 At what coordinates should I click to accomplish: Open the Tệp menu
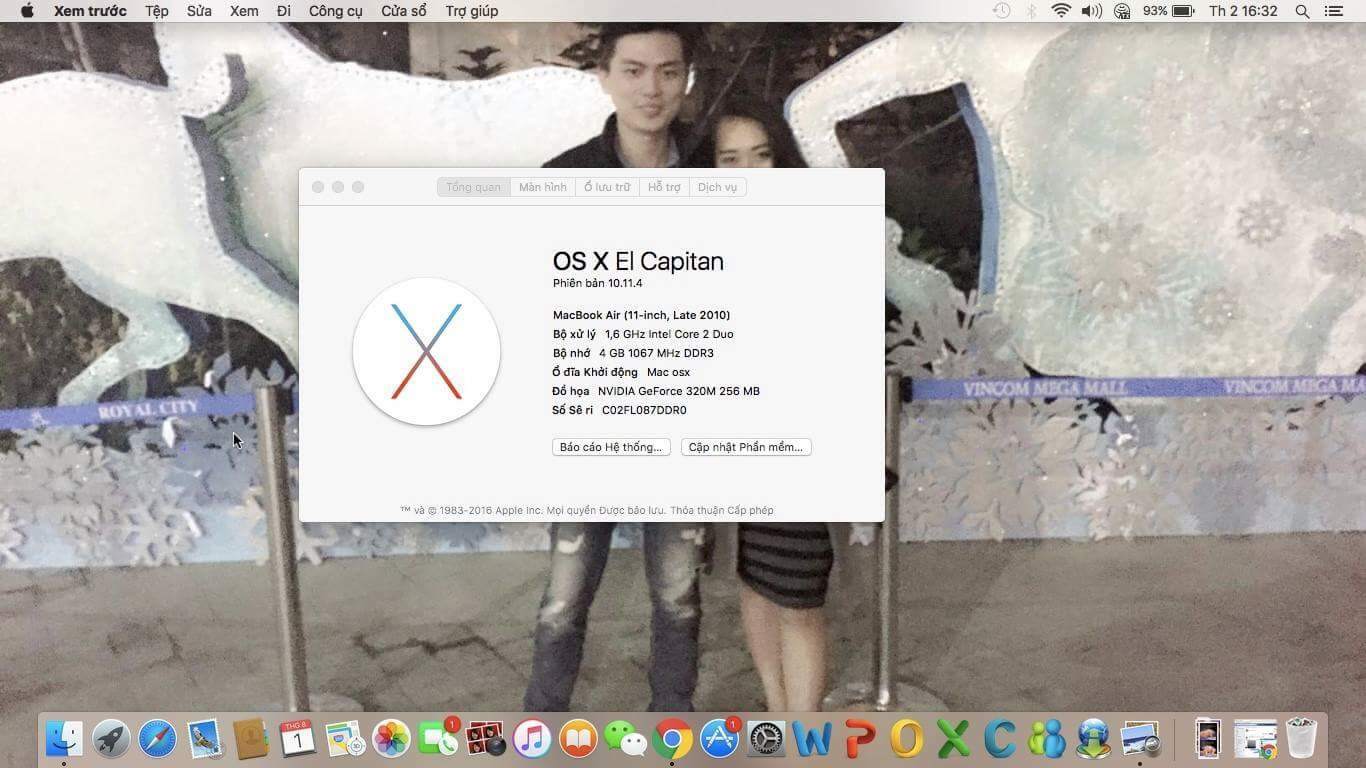(x=156, y=11)
